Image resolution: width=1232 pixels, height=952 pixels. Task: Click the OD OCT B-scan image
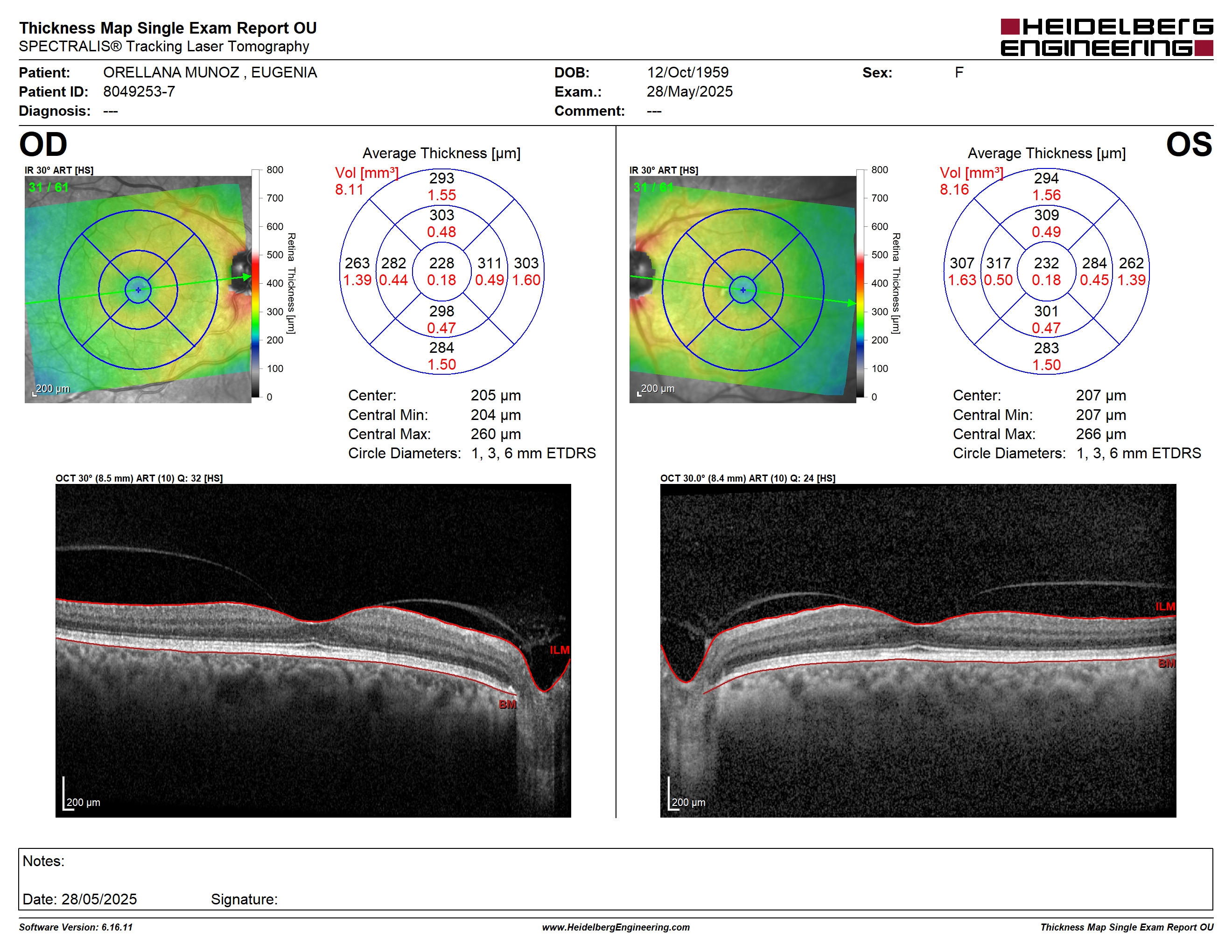tap(313, 650)
